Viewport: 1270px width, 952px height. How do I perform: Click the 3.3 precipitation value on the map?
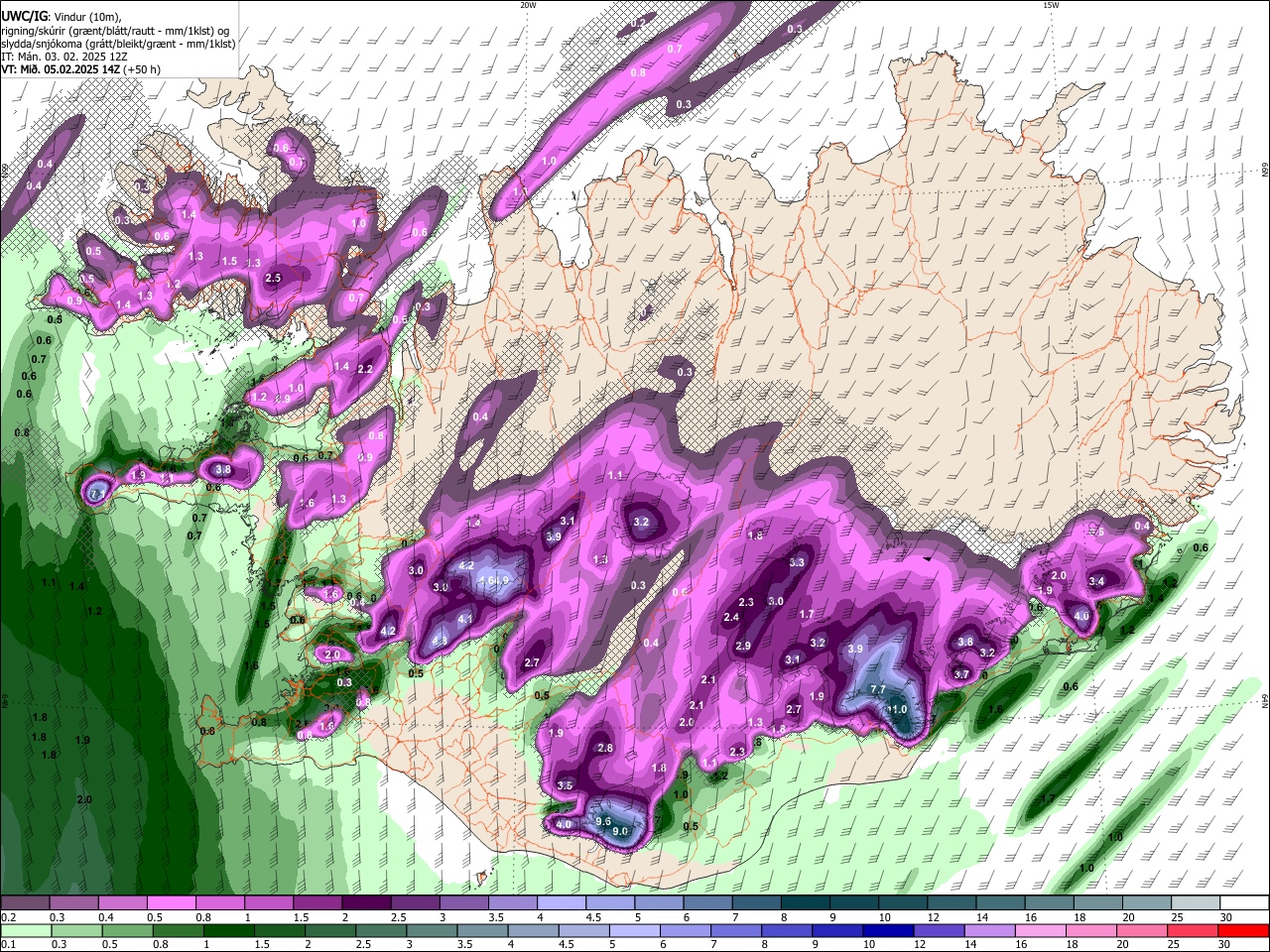click(797, 562)
